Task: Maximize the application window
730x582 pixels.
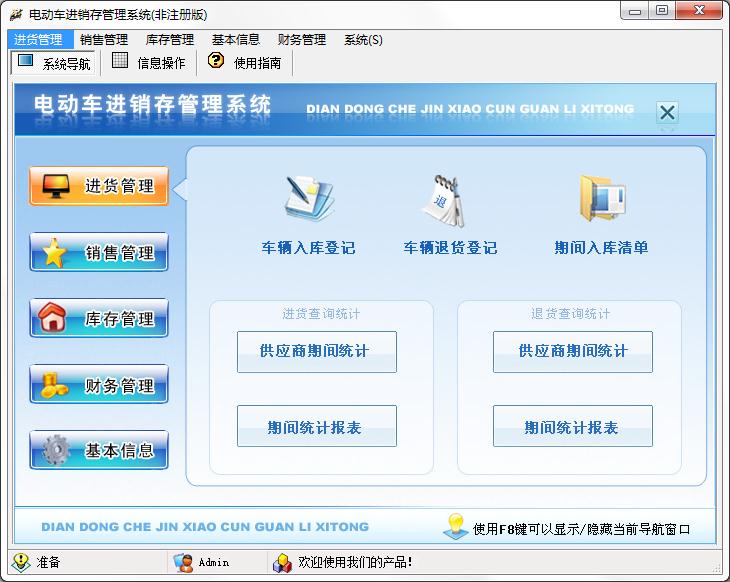Action: point(662,11)
